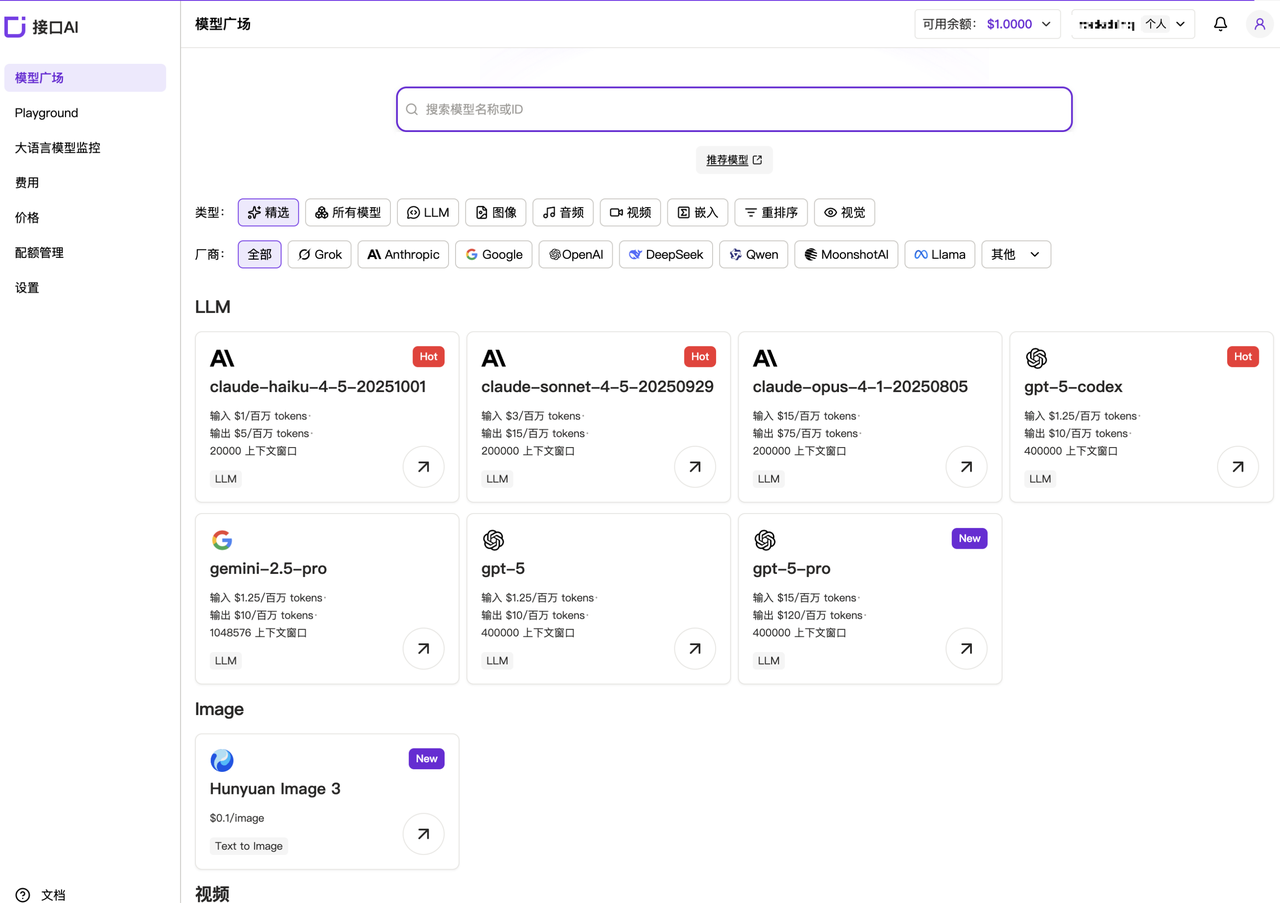Viewport: 1280px width, 903px height.
Task: Click Google logo on gemini-2.5-pro card
Action: [x=222, y=540]
